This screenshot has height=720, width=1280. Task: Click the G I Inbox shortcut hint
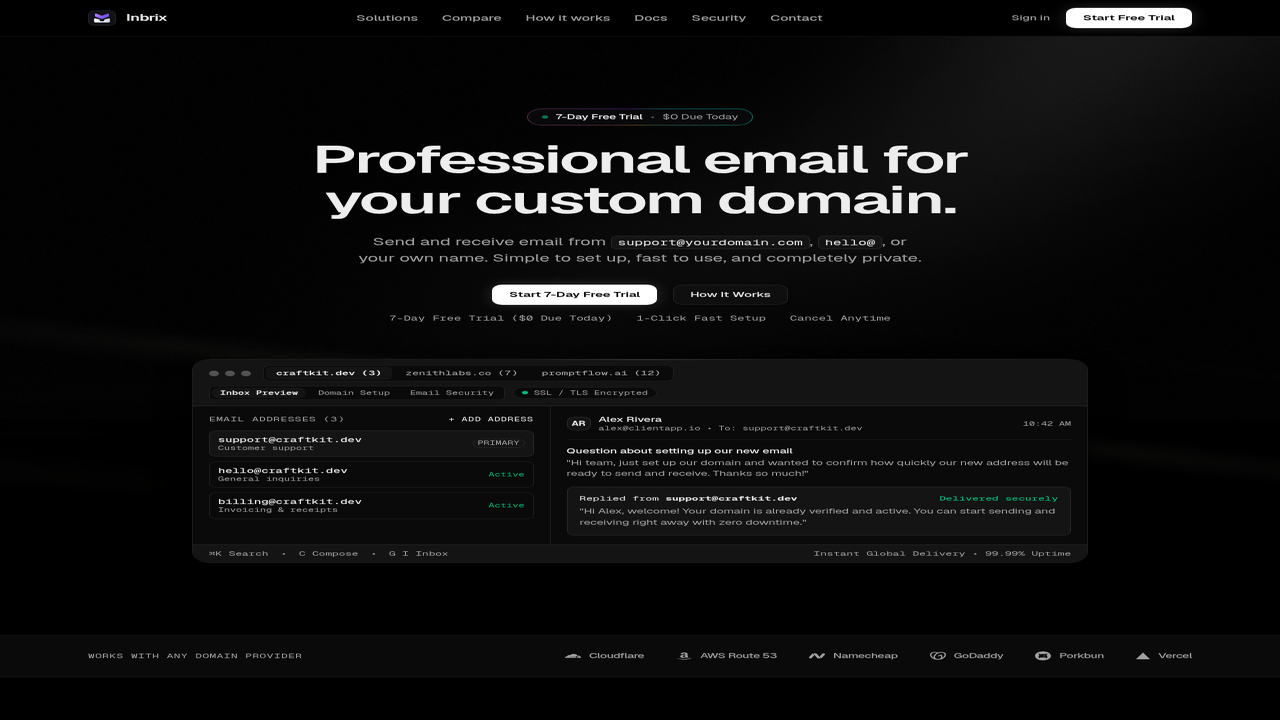pos(418,553)
